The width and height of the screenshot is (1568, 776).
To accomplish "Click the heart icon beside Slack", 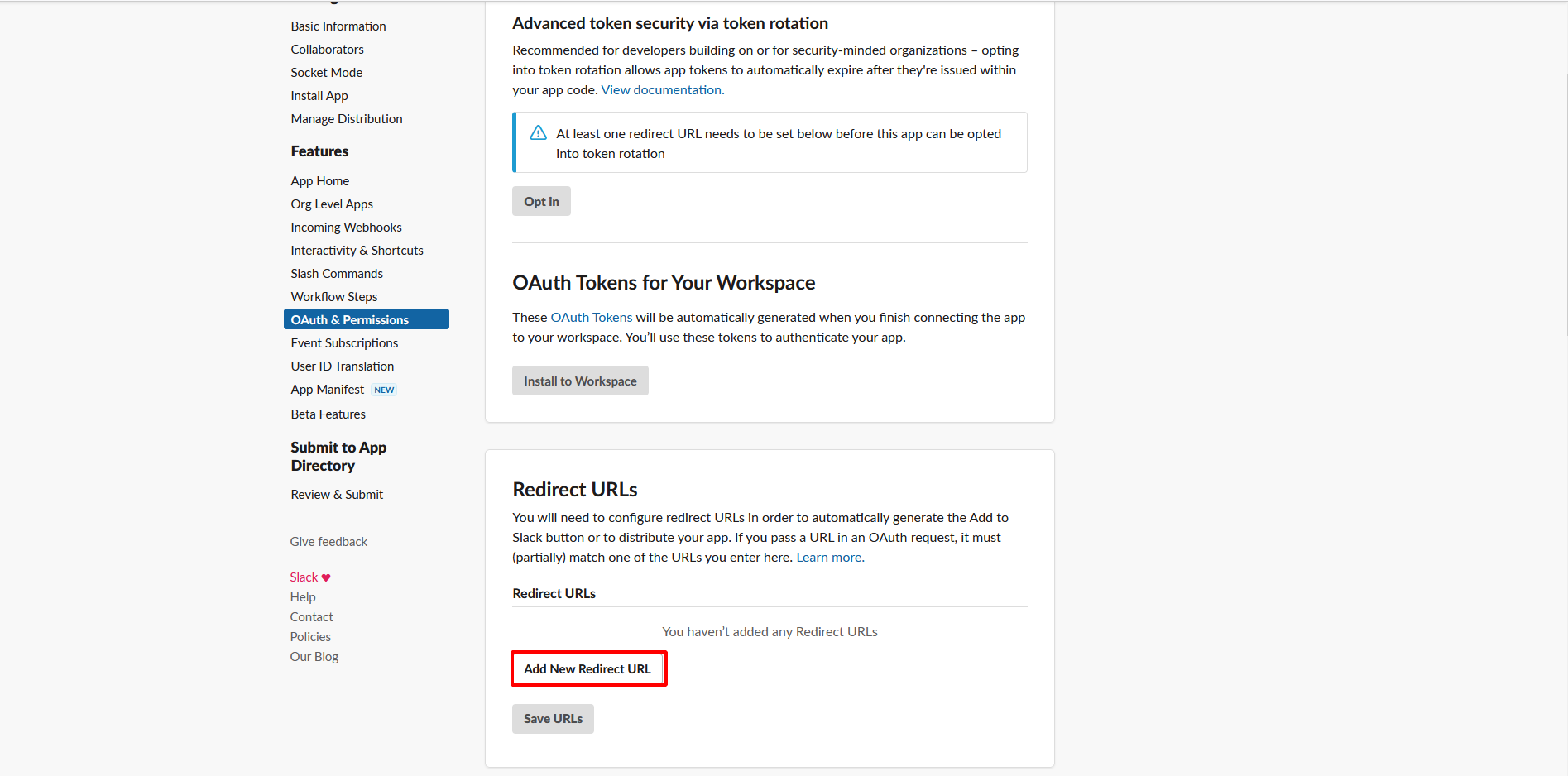I will [x=326, y=577].
